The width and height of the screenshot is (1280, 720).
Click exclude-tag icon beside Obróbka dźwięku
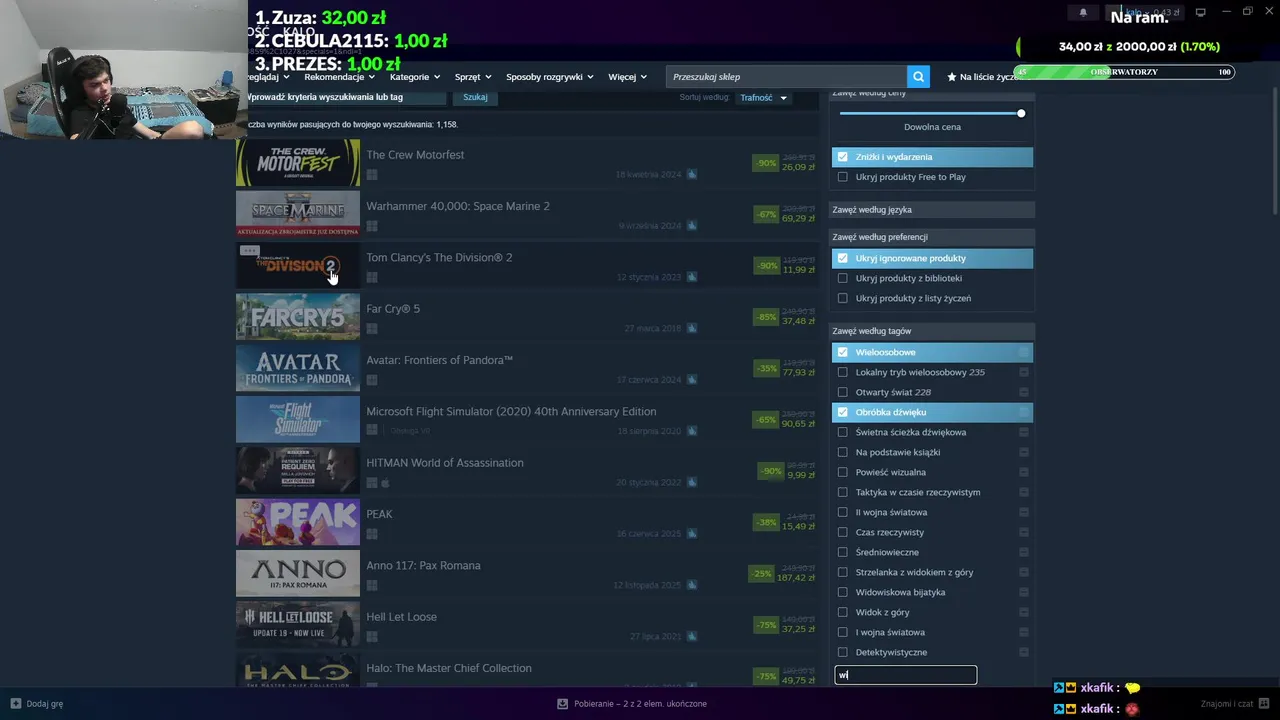point(1024,412)
